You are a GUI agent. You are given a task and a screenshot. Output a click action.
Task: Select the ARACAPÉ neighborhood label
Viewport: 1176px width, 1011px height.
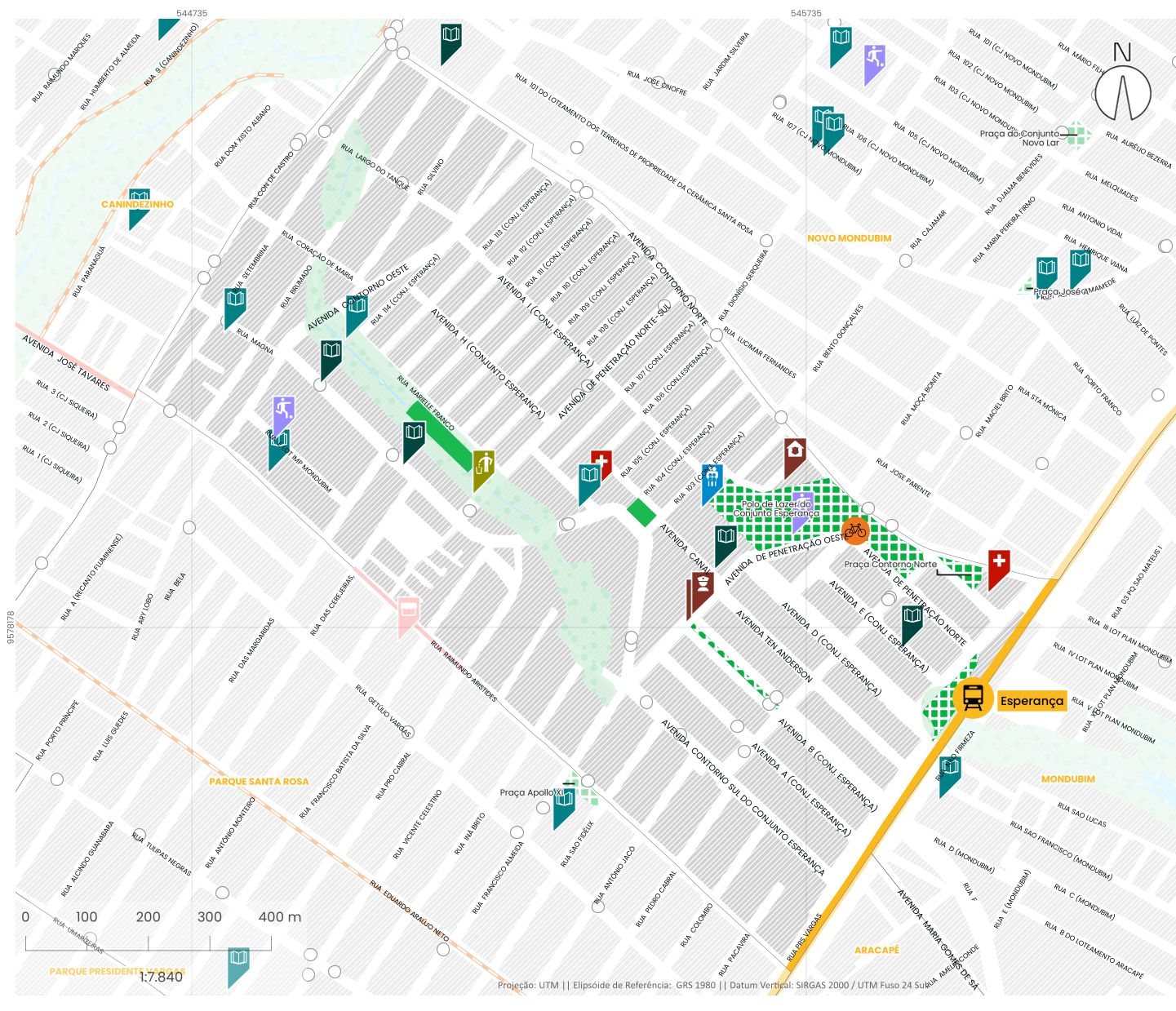coord(877,950)
